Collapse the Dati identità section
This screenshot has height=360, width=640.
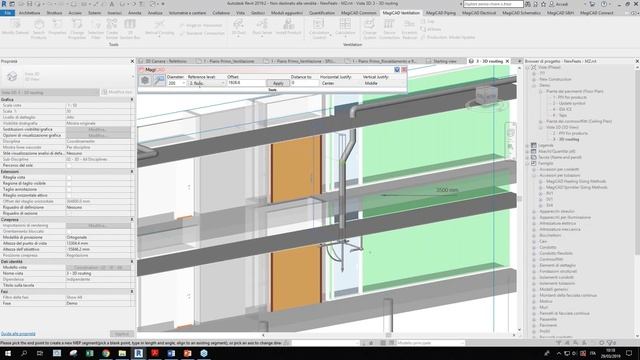(132, 261)
